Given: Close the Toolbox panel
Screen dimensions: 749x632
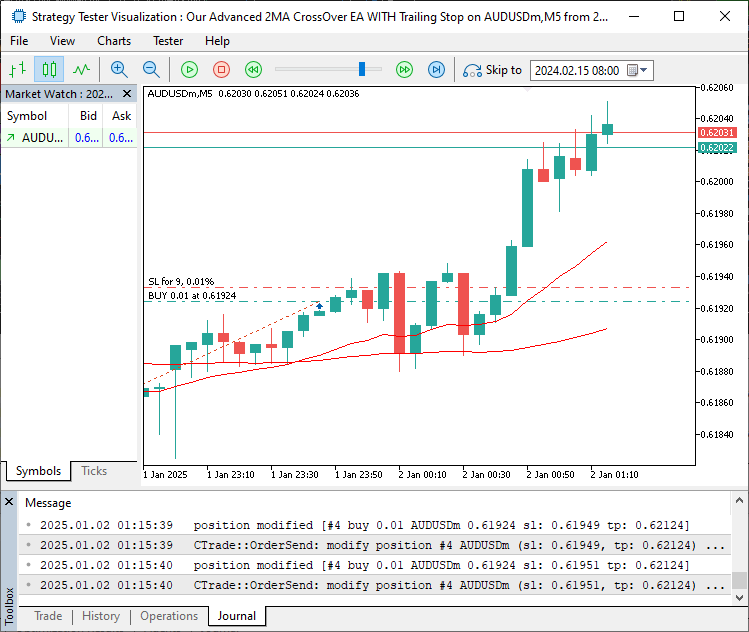Looking at the screenshot, I should coord(9,502).
